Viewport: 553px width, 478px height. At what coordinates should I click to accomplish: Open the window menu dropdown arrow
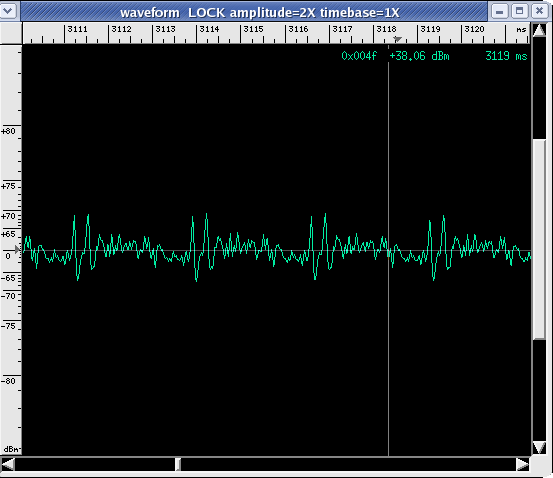[8, 11]
